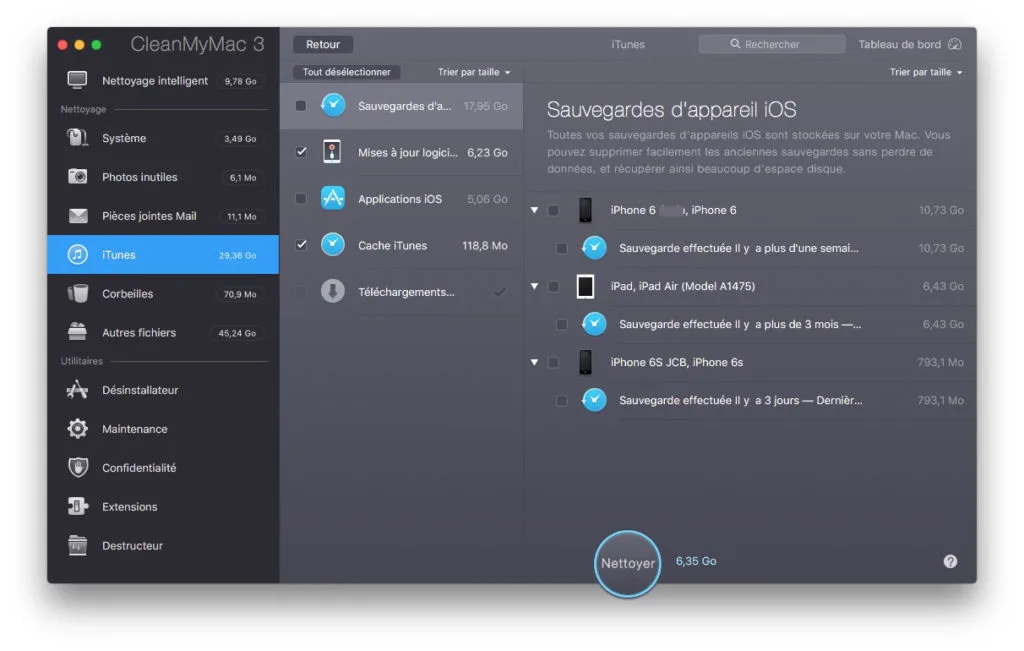The width and height of the screenshot is (1024, 651).
Task: Click the Autres fichiers drawer icon
Action: [77, 332]
